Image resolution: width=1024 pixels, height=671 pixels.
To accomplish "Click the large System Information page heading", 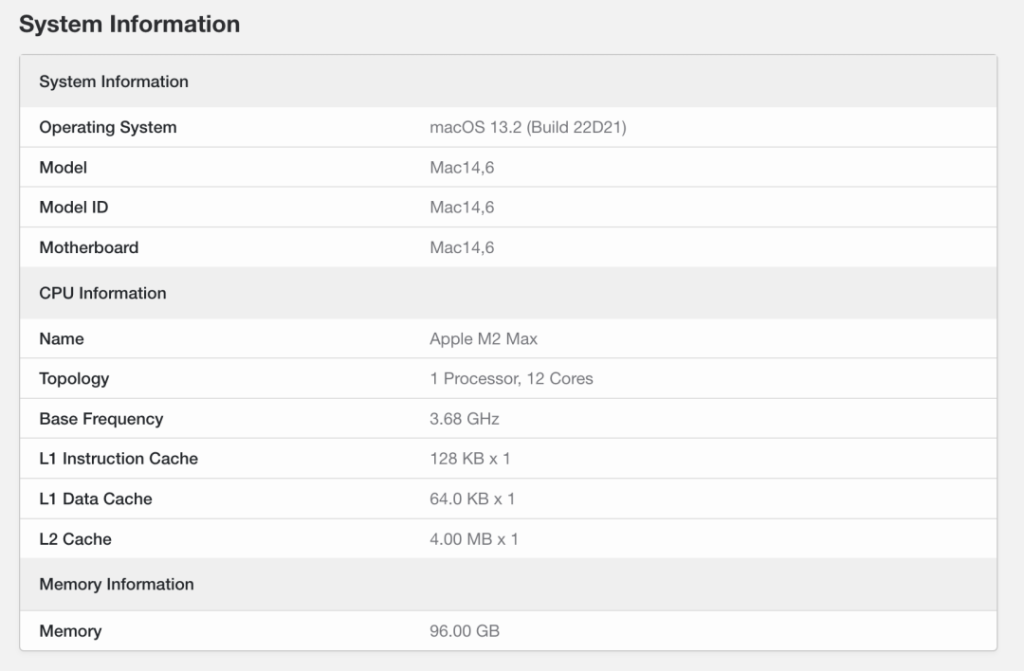I will 129,24.
